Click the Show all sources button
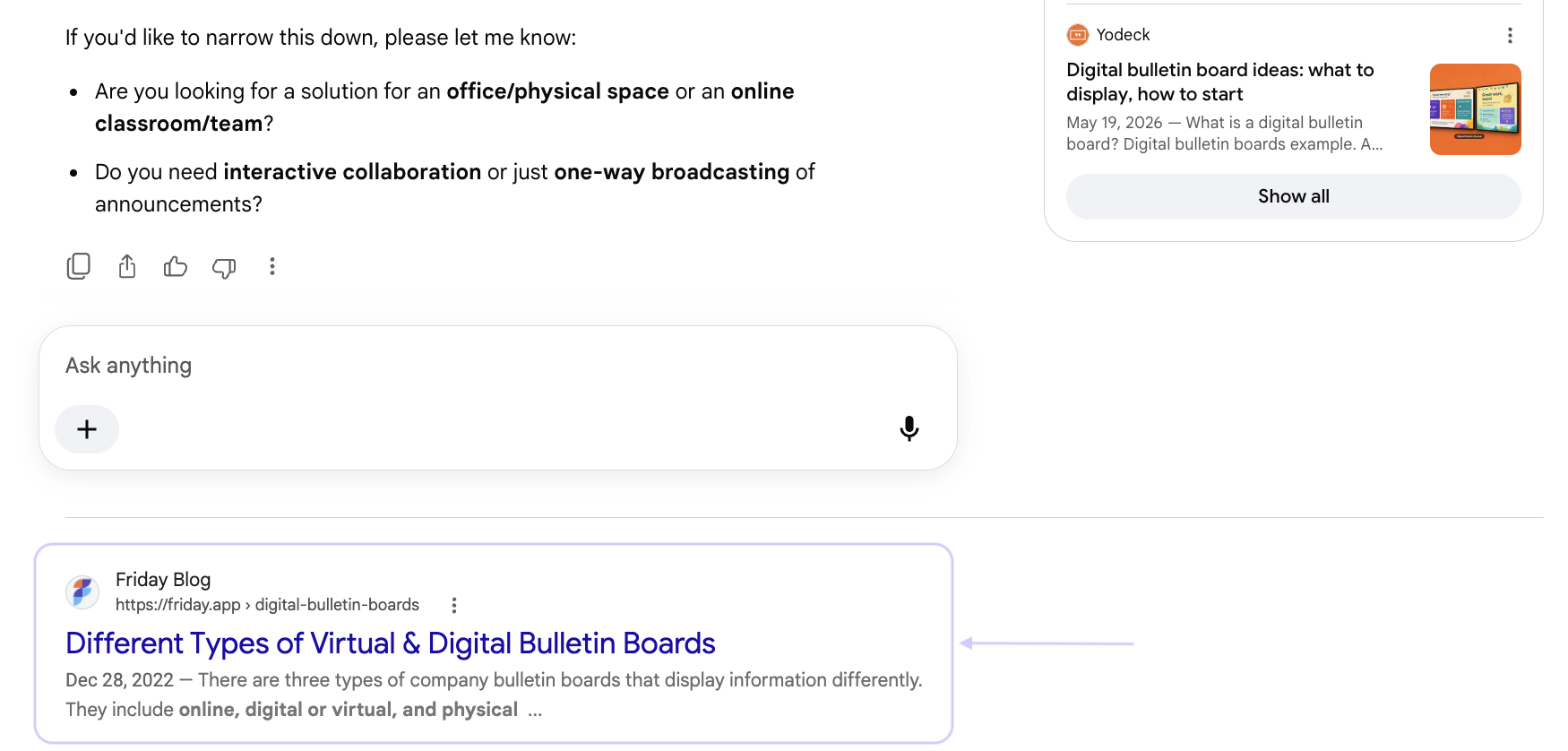The width and height of the screenshot is (1568, 751). pos(1293,196)
